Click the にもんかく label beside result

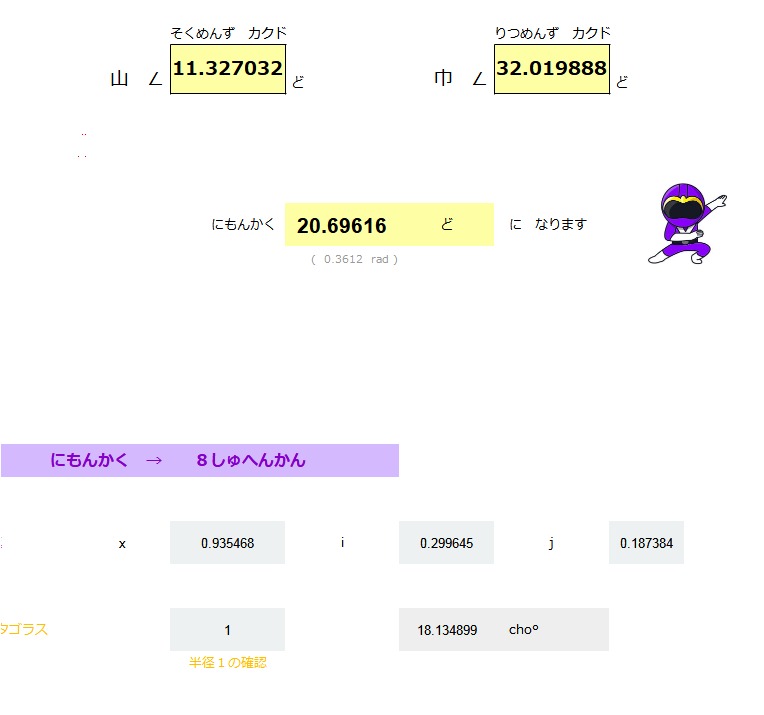click(243, 225)
